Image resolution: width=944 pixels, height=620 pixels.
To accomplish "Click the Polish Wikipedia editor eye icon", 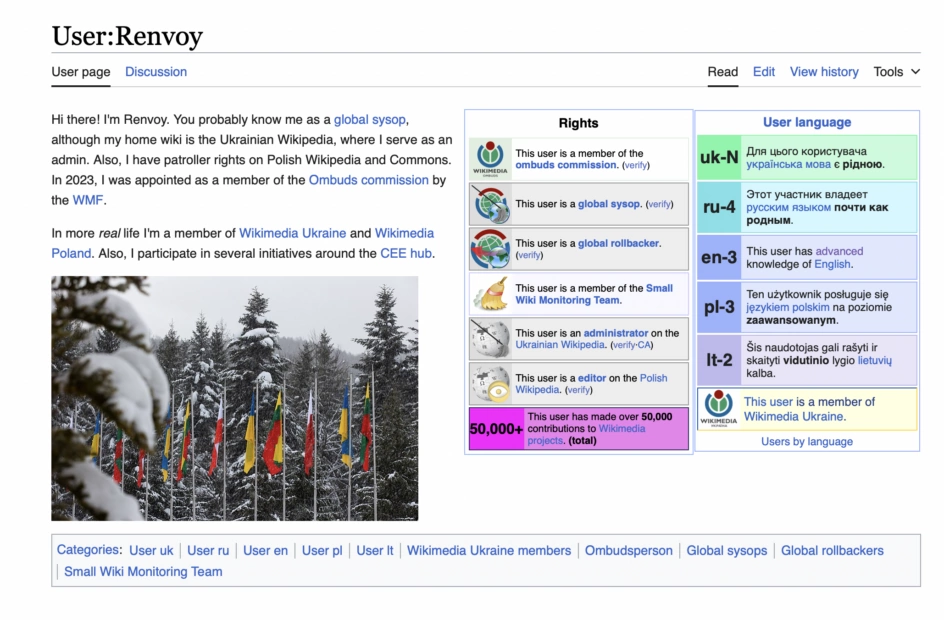I will coord(490,383).
